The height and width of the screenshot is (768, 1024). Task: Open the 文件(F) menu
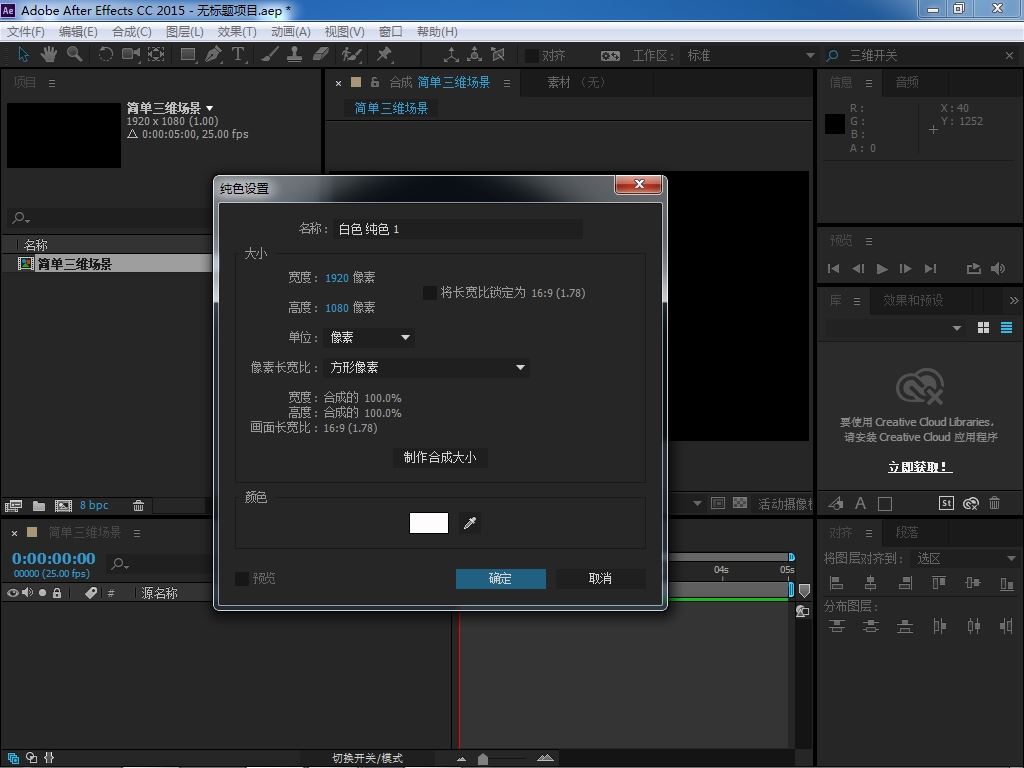(x=25, y=31)
